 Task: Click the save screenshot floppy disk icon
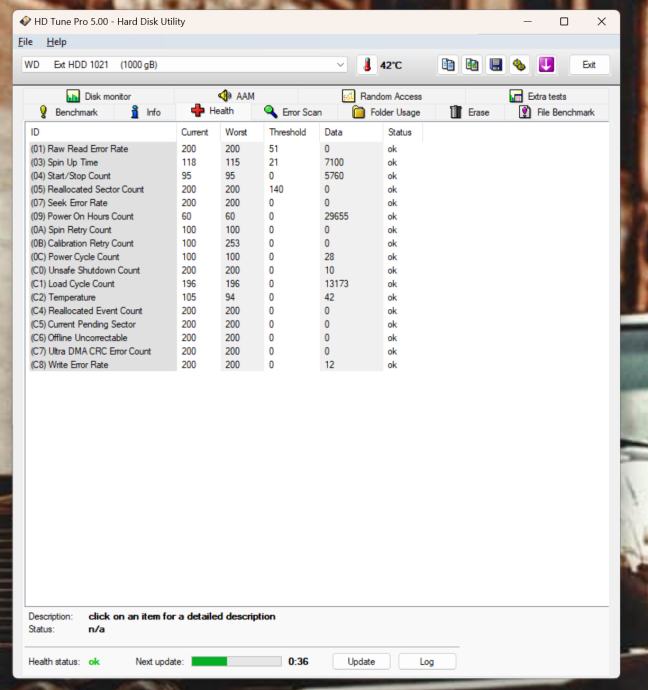point(496,65)
